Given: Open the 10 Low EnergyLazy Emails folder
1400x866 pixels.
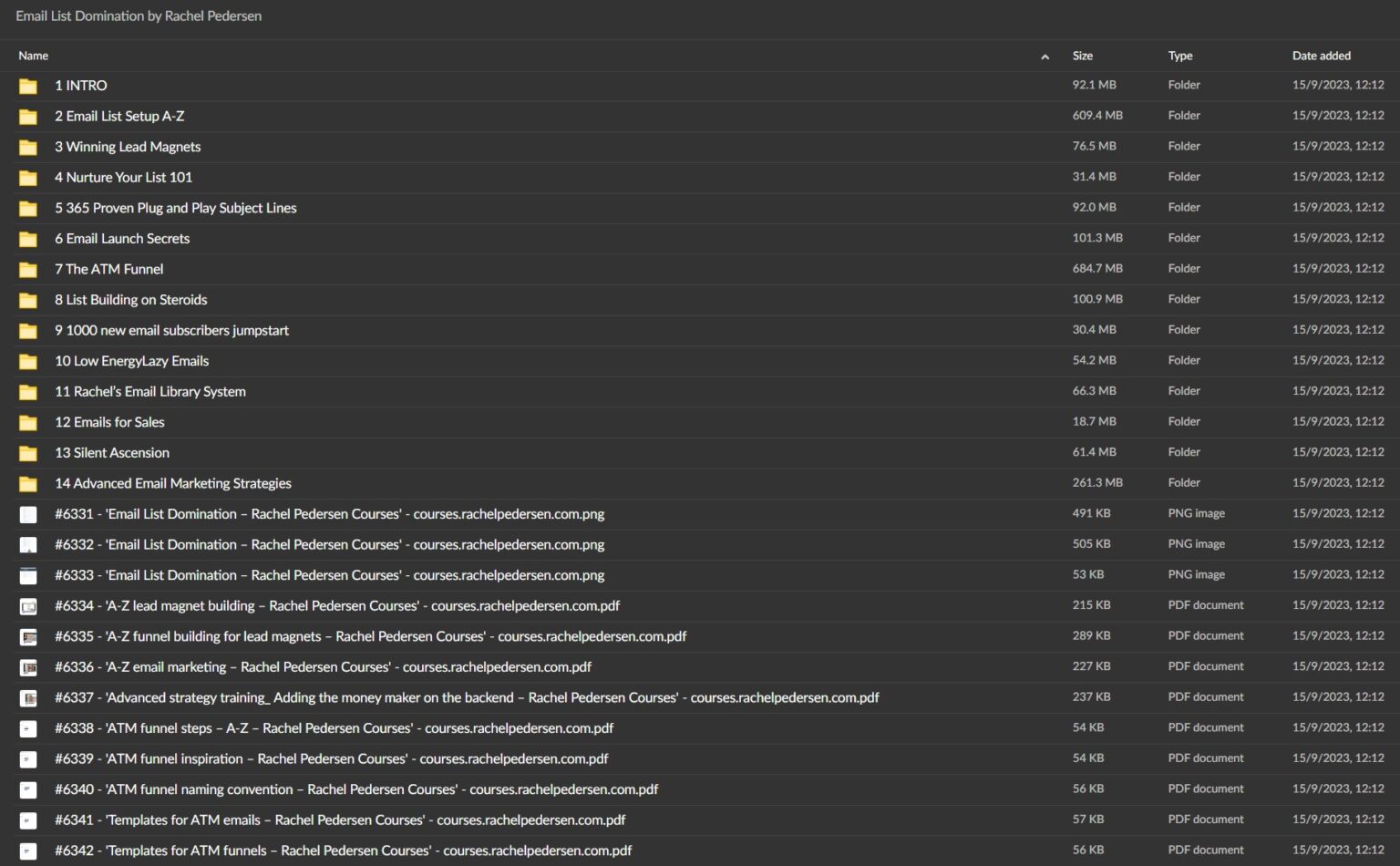Looking at the screenshot, I should click(x=131, y=361).
